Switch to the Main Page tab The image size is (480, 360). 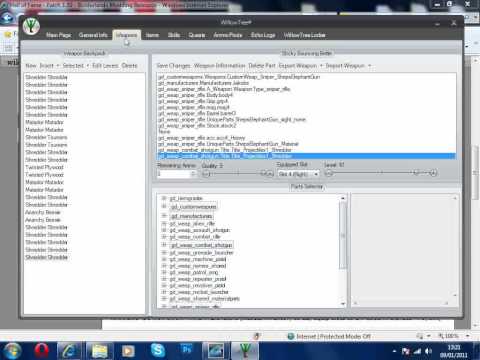(x=58, y=35)
